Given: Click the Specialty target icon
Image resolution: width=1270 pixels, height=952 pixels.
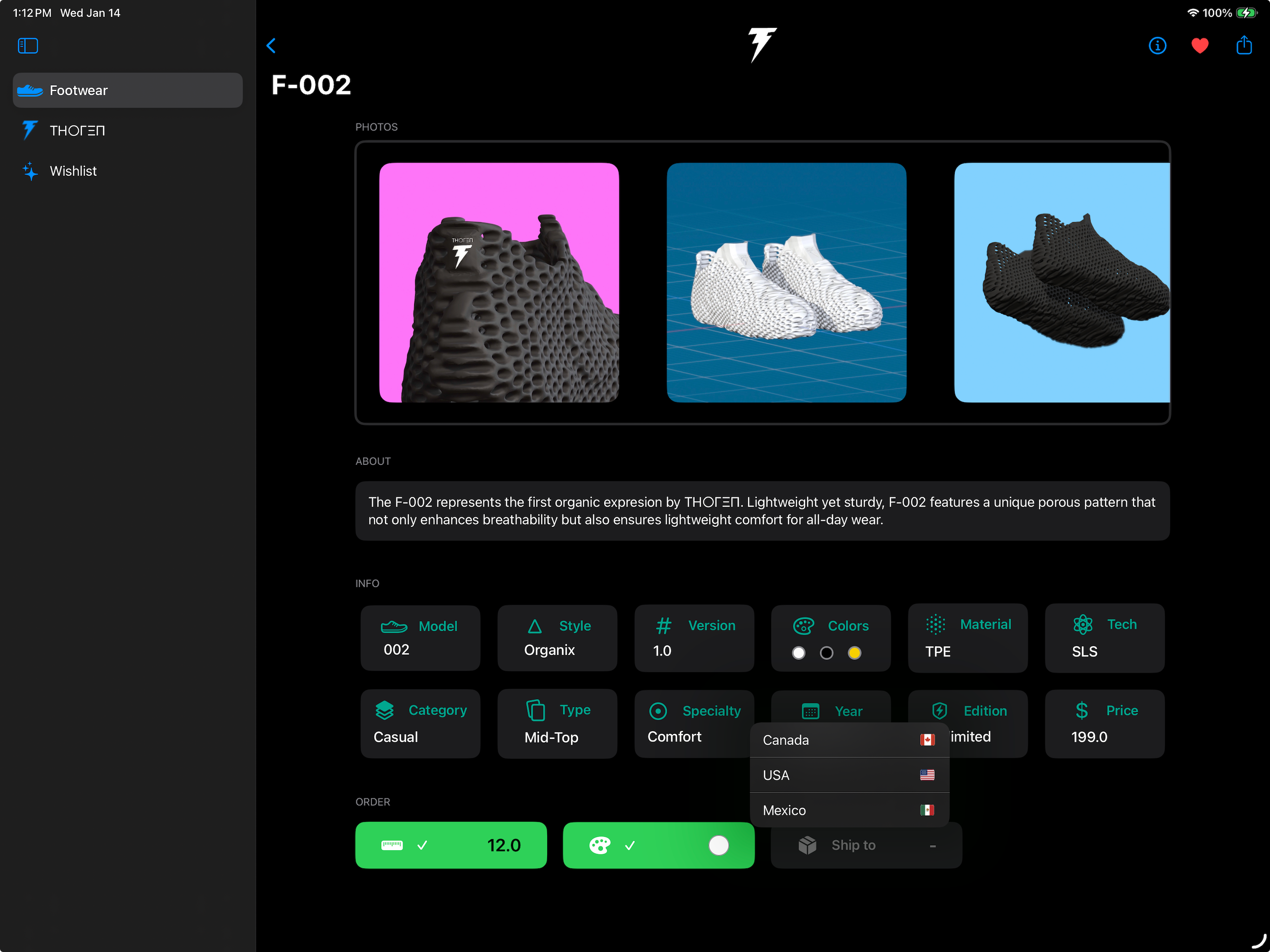Looking at the screenshot, I should [x=657, y=711].
